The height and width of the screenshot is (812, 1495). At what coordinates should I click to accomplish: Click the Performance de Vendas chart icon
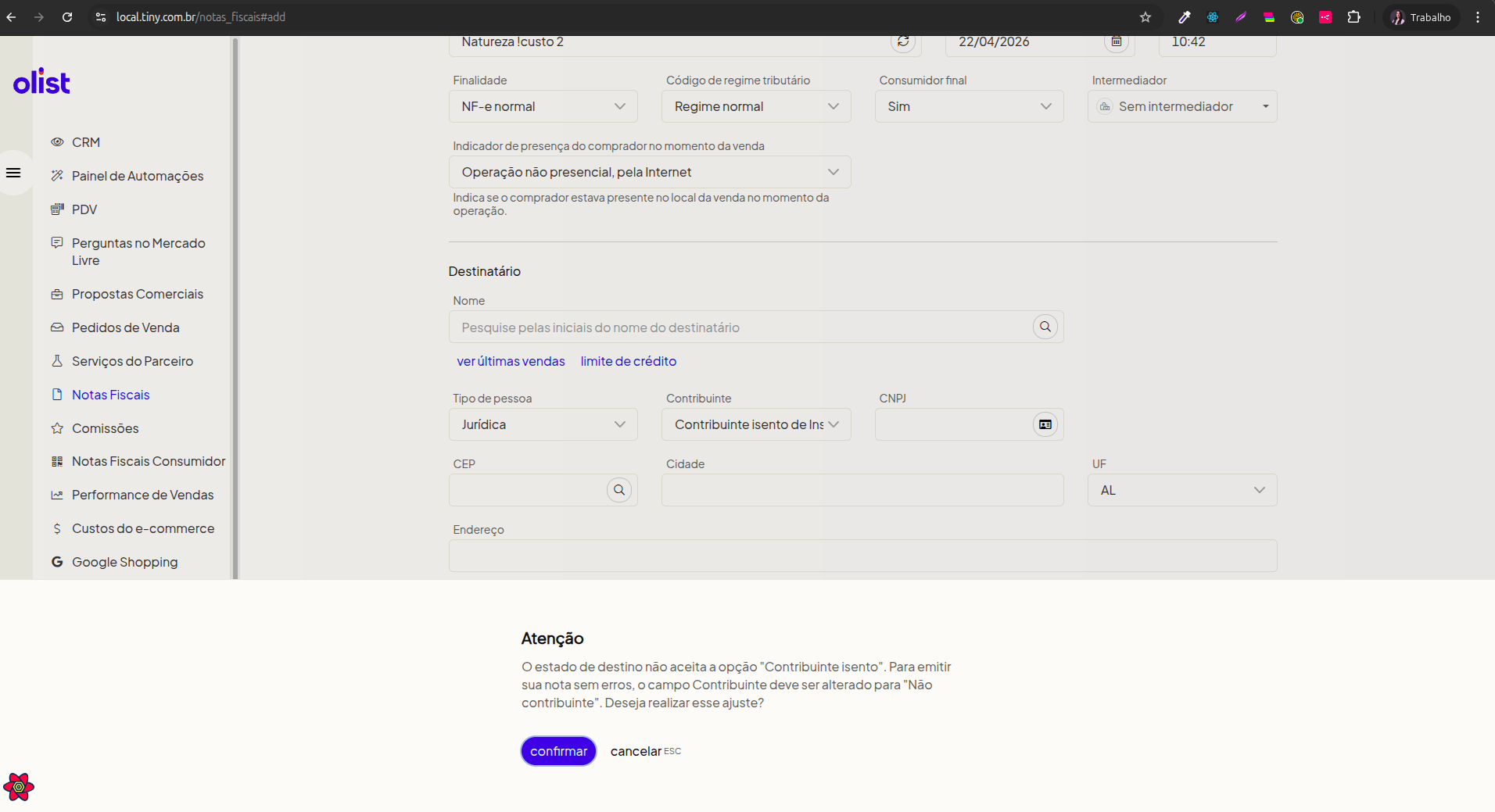click(x=57, y=495)
